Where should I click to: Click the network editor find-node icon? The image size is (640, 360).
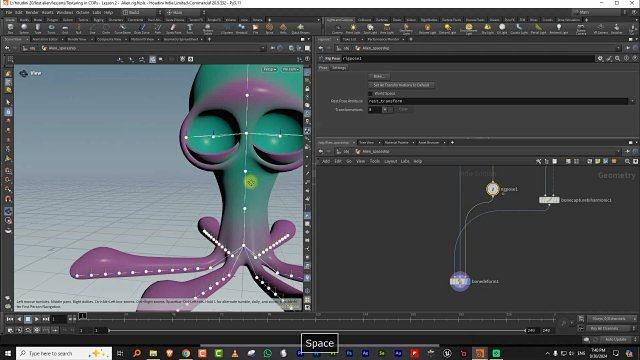[x=627, y=161]
